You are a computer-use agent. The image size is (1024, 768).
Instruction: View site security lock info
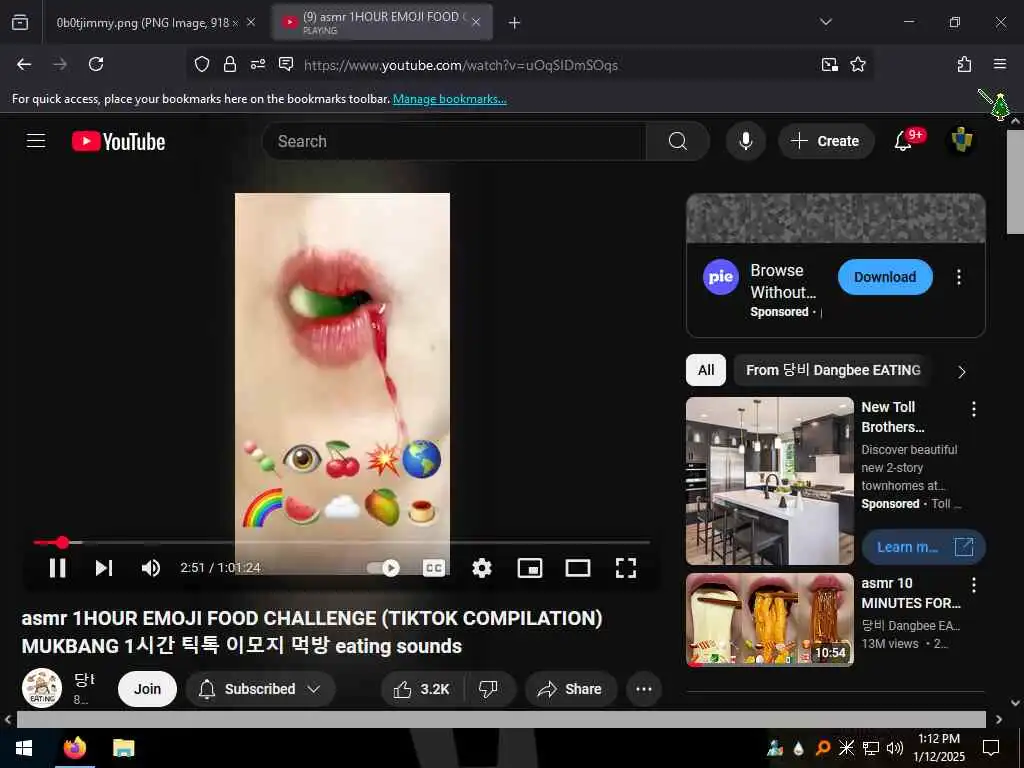(x=230, y=64)
